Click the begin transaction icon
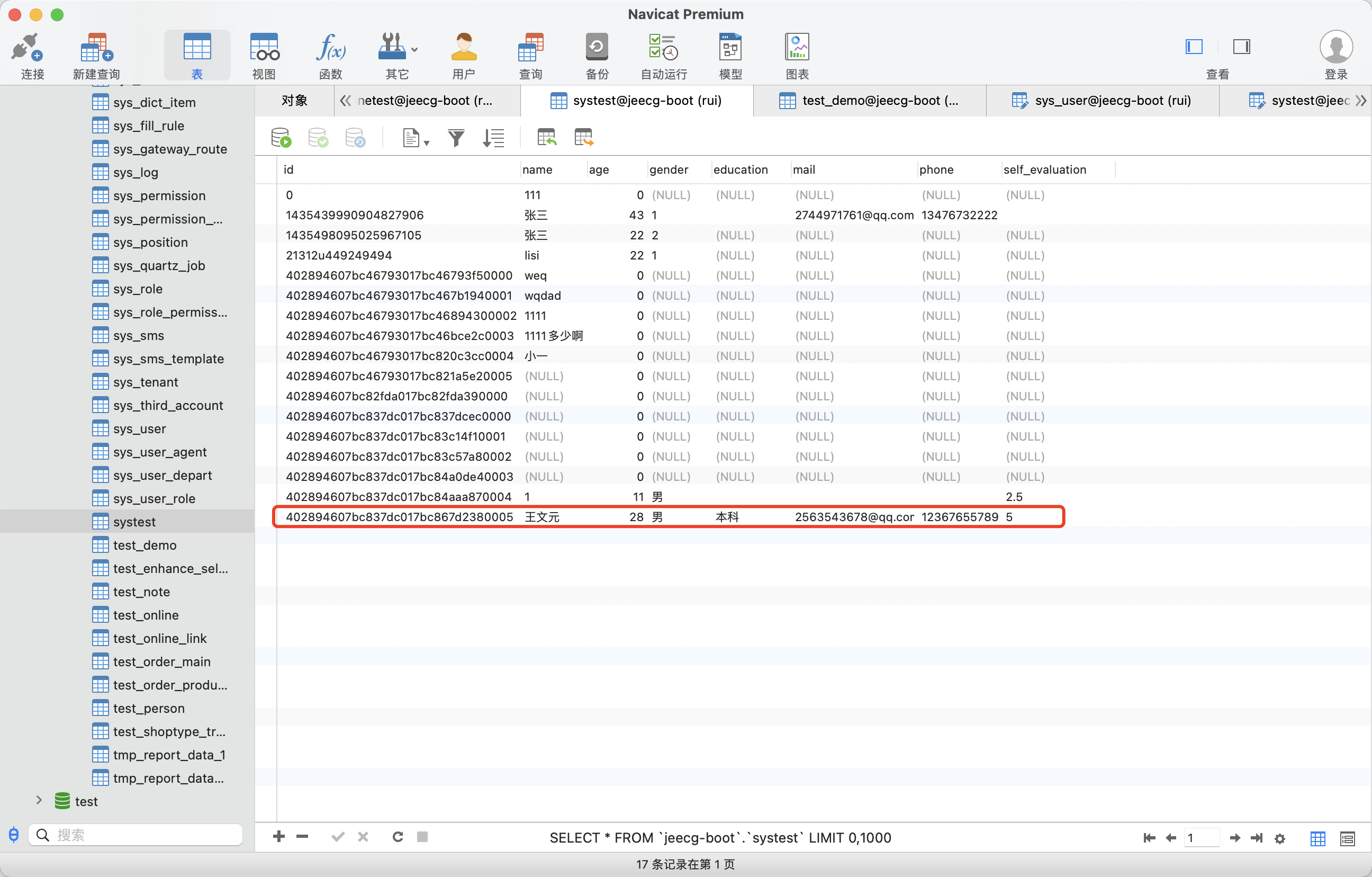This screenshot has width=1372, height=877. pos(282,138)
